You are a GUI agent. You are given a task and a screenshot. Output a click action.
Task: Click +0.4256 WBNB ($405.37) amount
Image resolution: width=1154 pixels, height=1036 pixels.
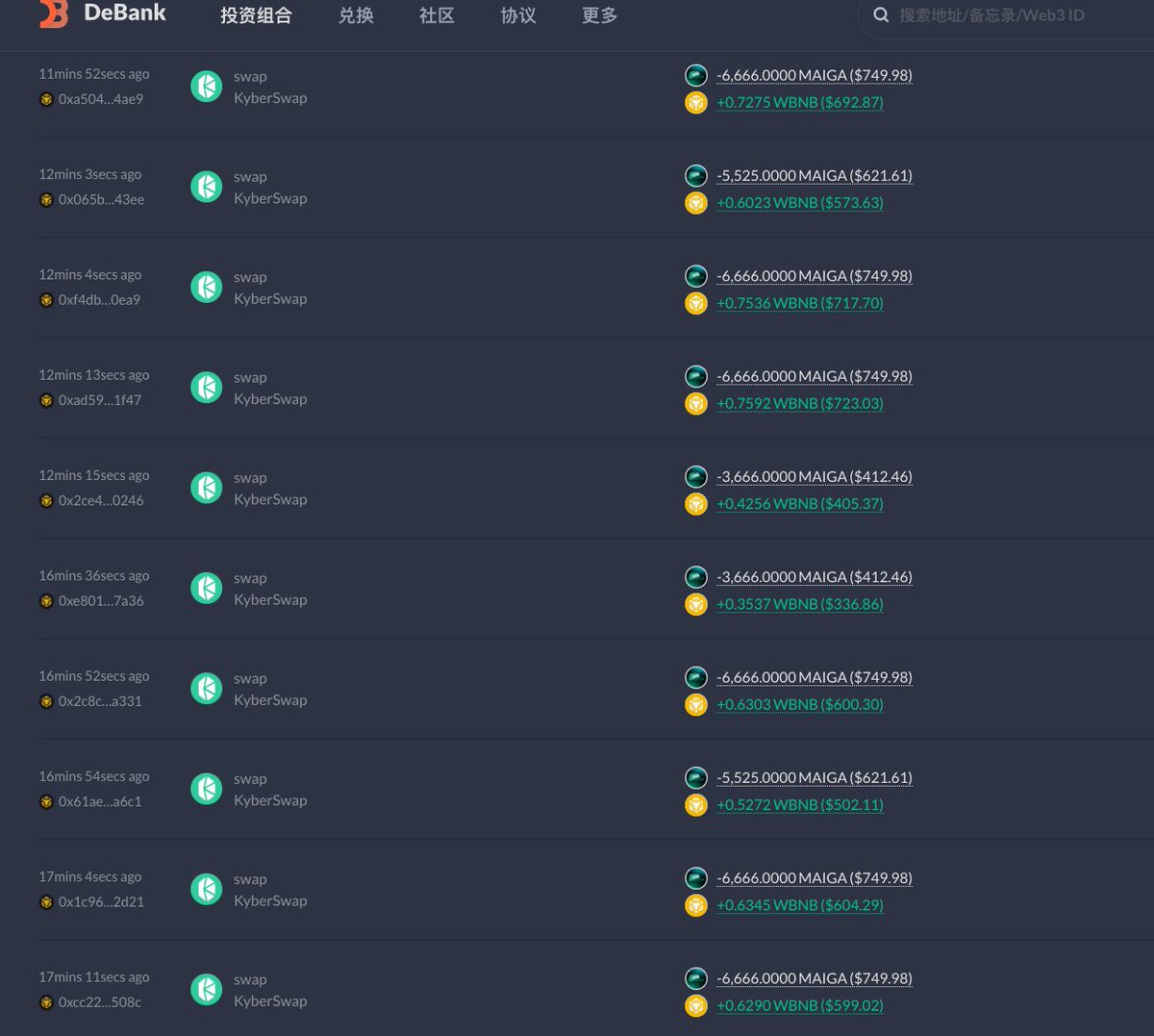[x=800, y=504]
